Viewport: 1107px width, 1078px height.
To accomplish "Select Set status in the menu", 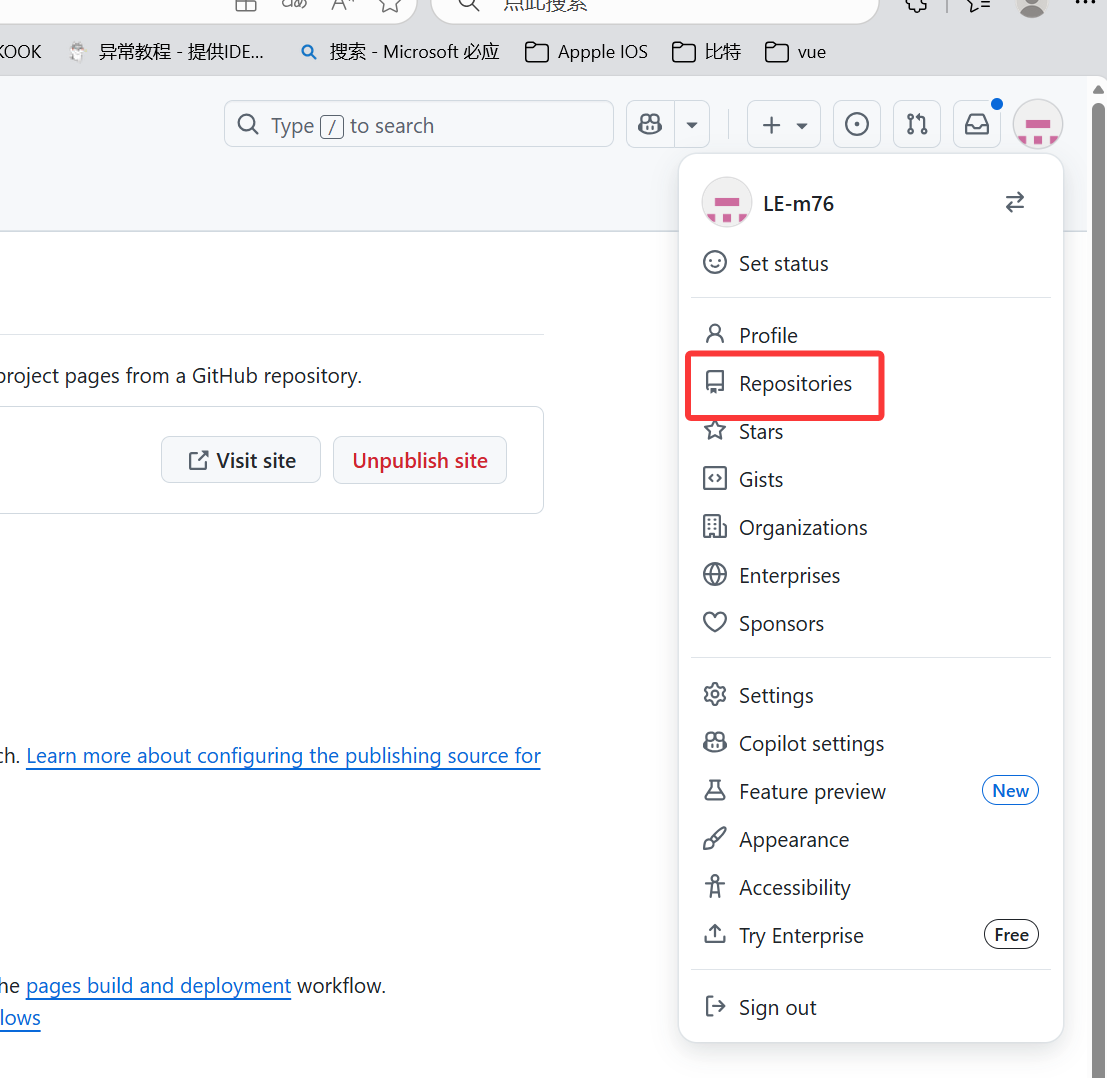I will click(783, 264).
